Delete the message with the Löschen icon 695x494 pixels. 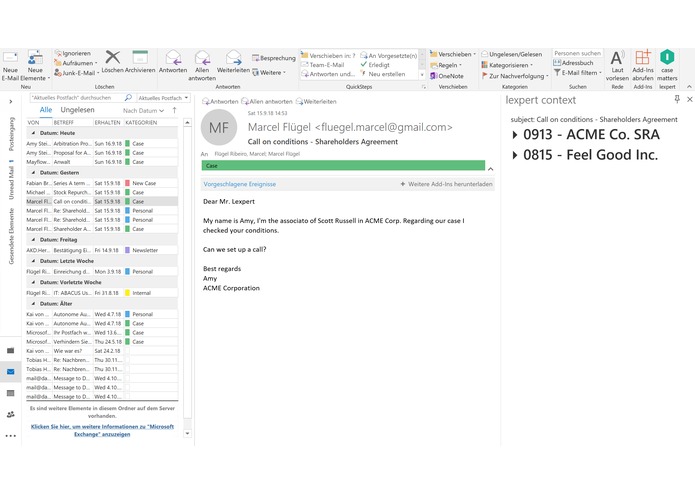tap(113, 57)
